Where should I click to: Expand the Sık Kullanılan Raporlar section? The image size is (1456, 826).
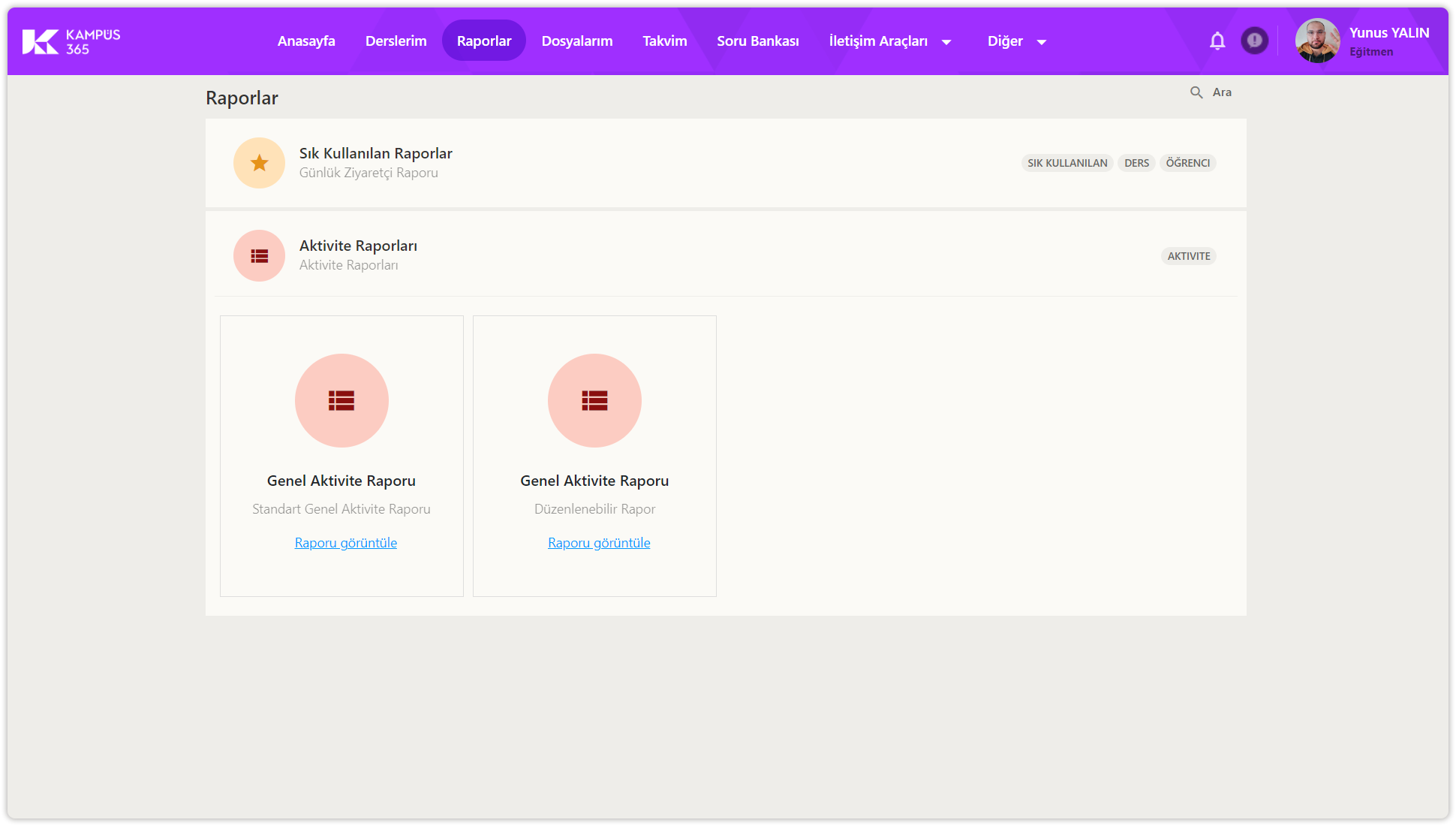click(375, 154)
